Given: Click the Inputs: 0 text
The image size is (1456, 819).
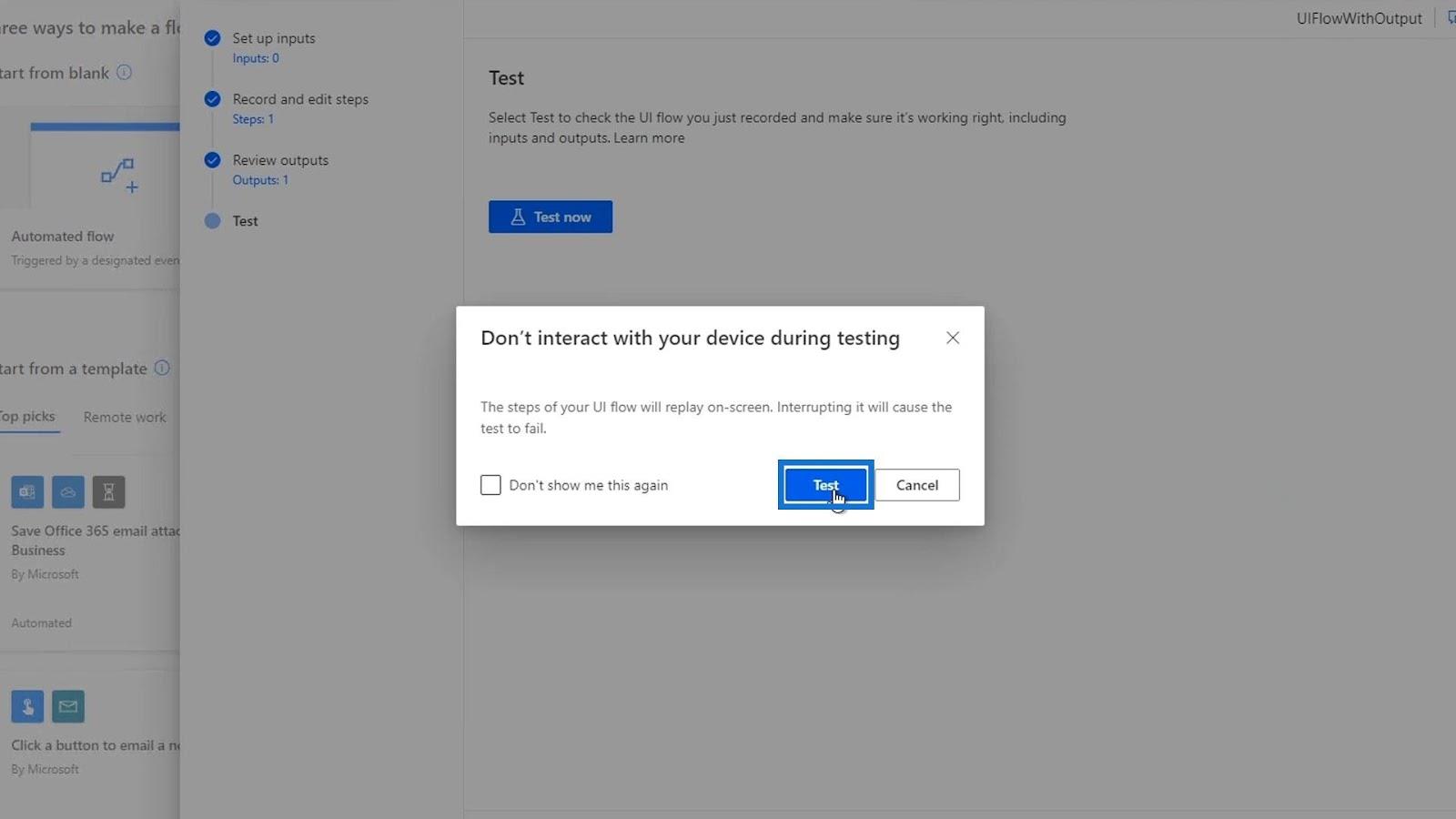Looking at the screenshot, I should 256,58.
